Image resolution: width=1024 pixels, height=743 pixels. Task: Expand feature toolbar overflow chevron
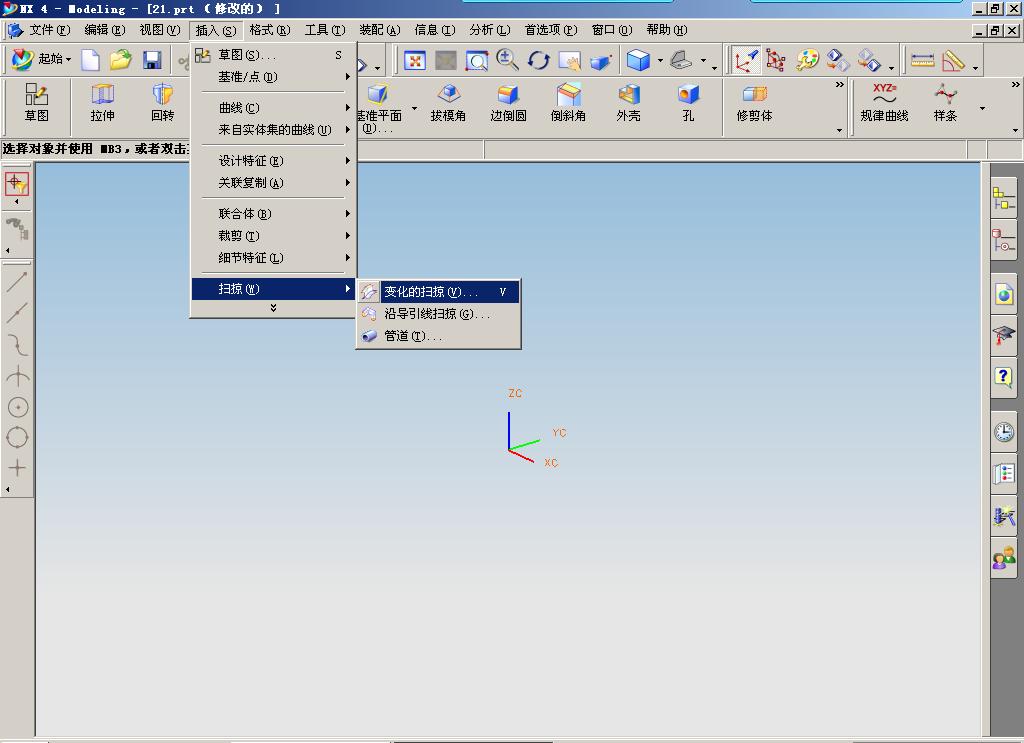click(x=840, y=84)
